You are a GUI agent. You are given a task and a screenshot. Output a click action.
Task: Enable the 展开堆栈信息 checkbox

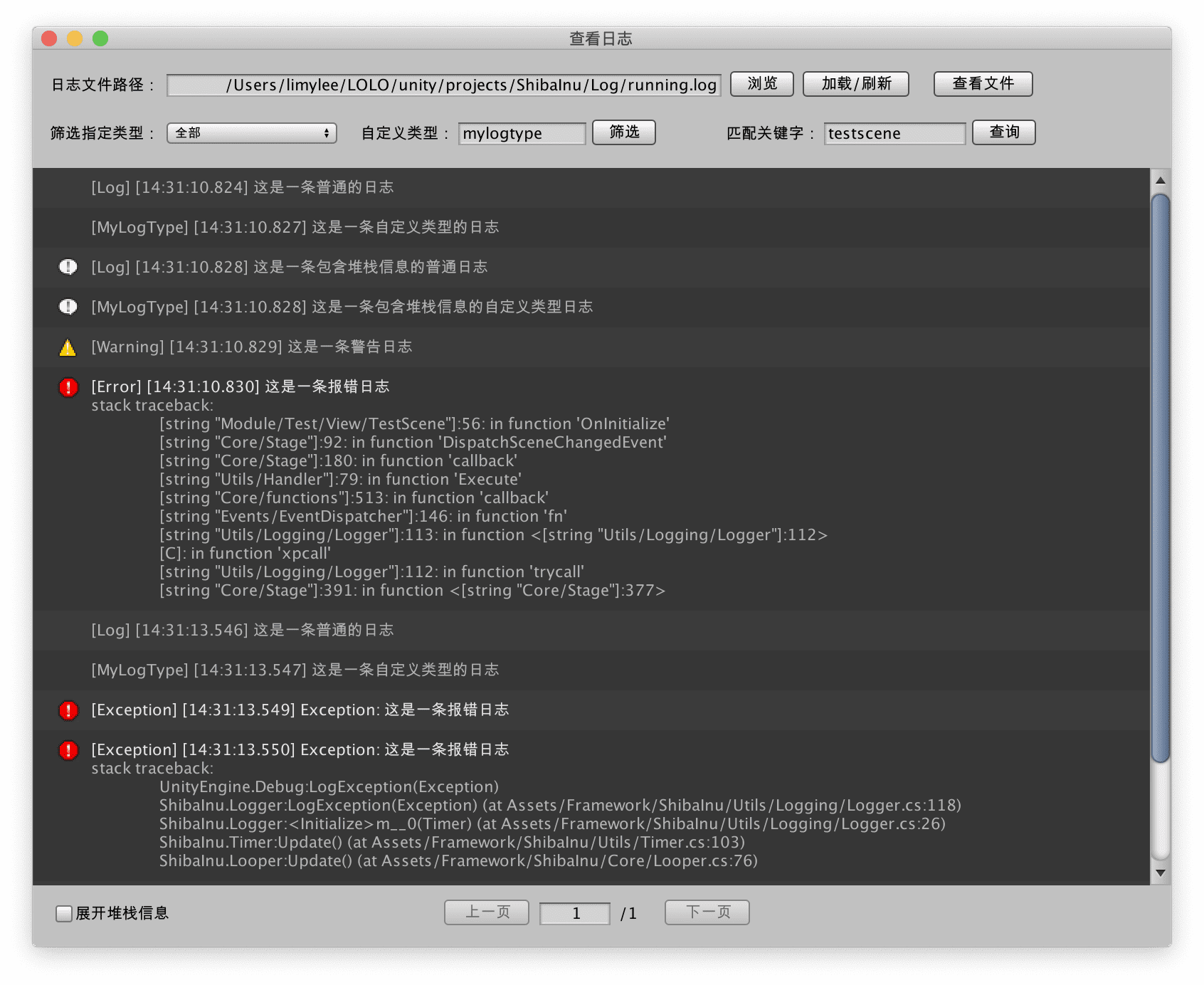tap(64, 913)
